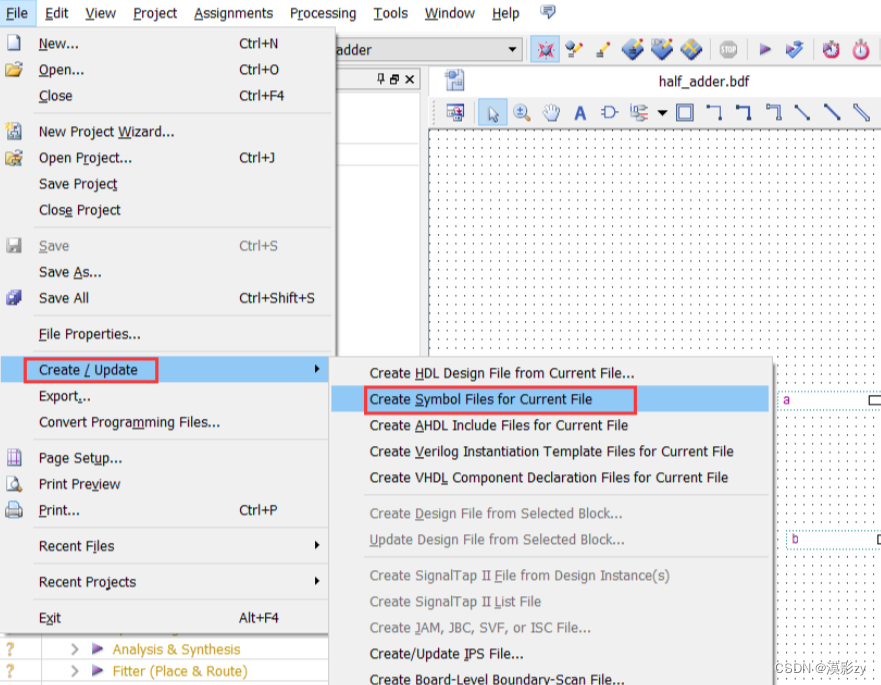Click the pin icon of the navigator panel

point(381,79)
